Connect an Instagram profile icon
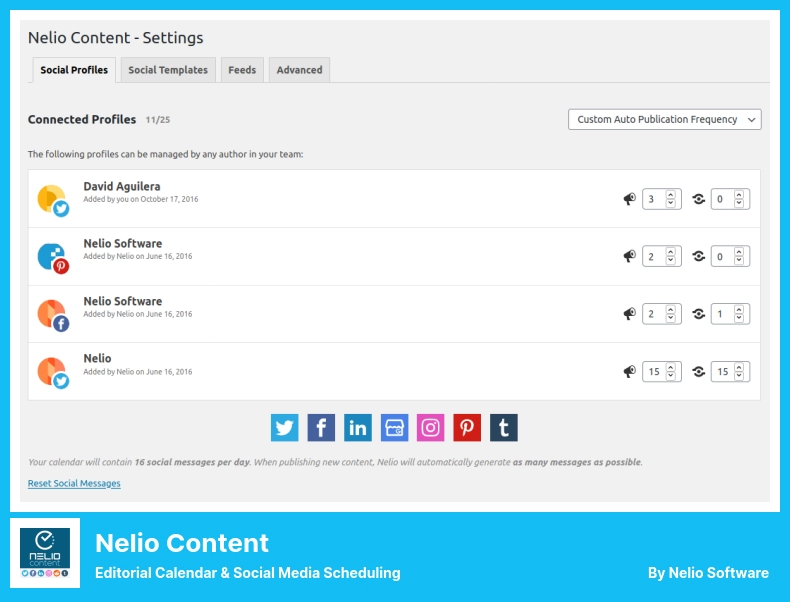 click(x=430, y=428)
